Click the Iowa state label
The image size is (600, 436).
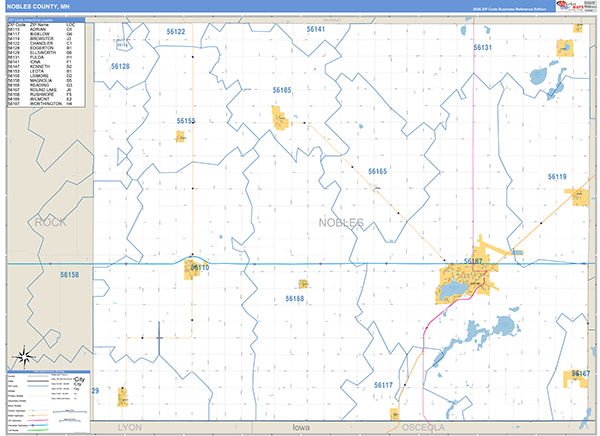[x=301, y=428]
